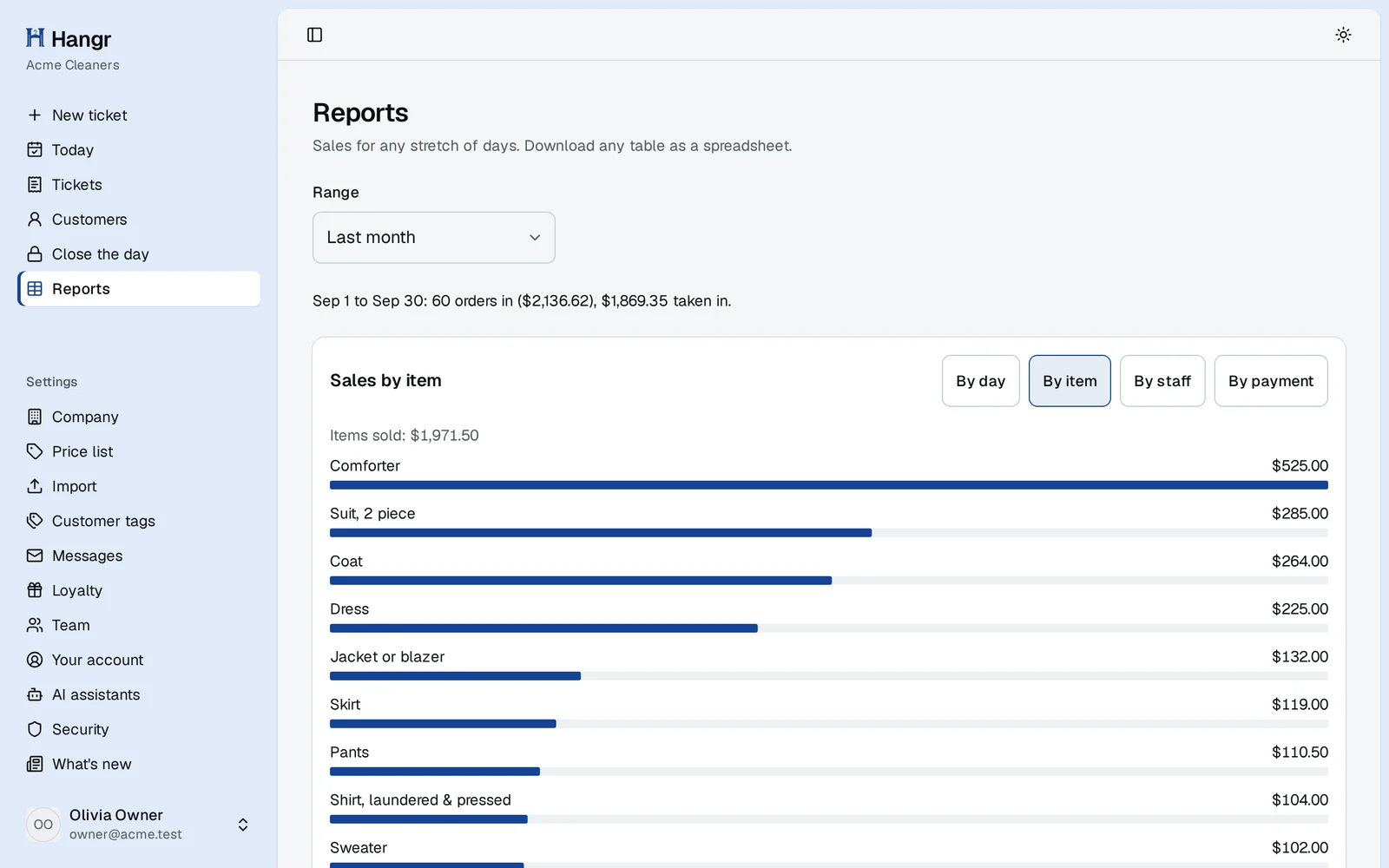The width and height of the screenshot is (1389, 868).
Task: Click the Messages envelope icon
Action: click(x=35, y=556)
